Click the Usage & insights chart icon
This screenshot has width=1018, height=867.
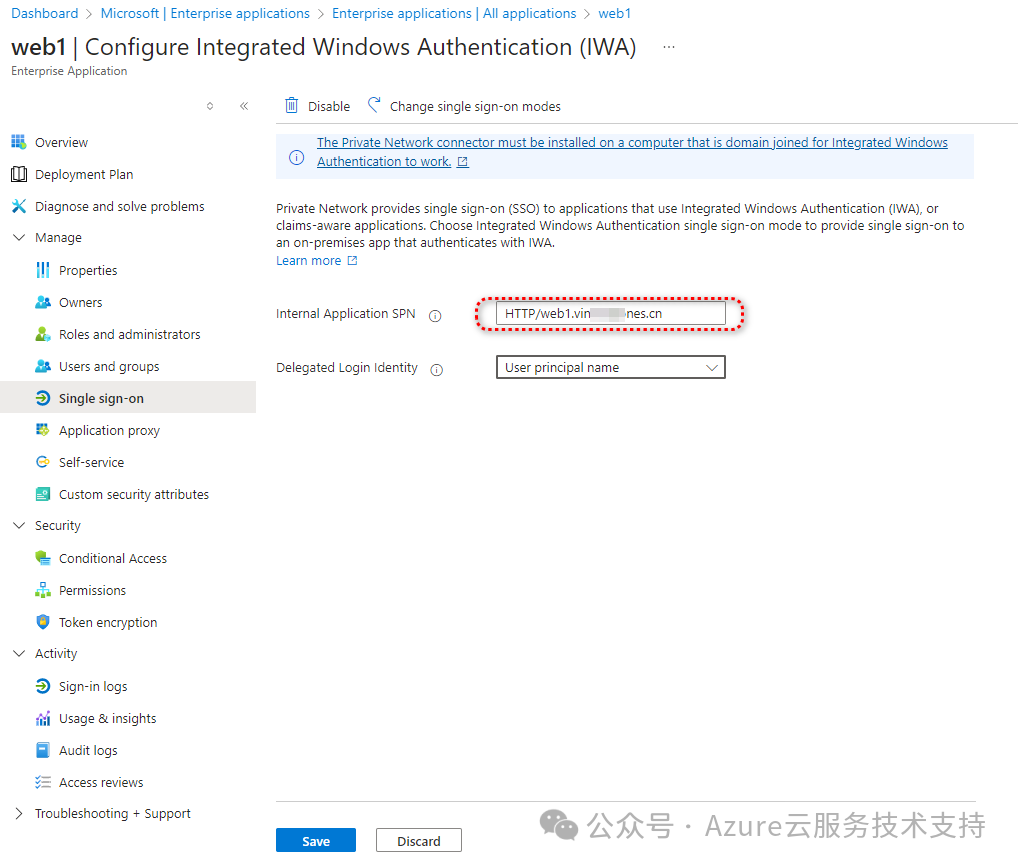tap(43, 718)
